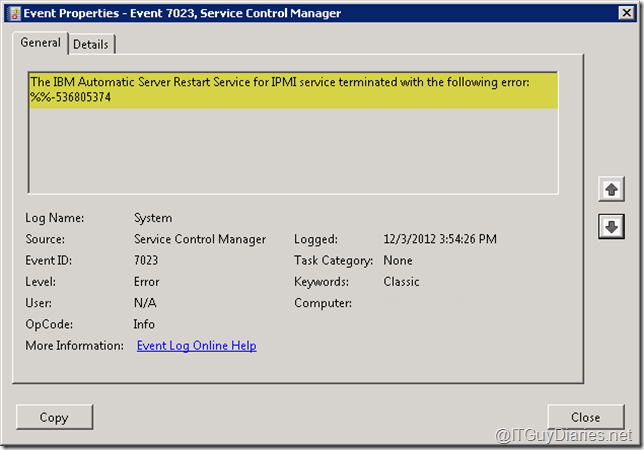The height and width of the screenshot is (450, 644).
Task: Open the Details tab
Action: 91,44
